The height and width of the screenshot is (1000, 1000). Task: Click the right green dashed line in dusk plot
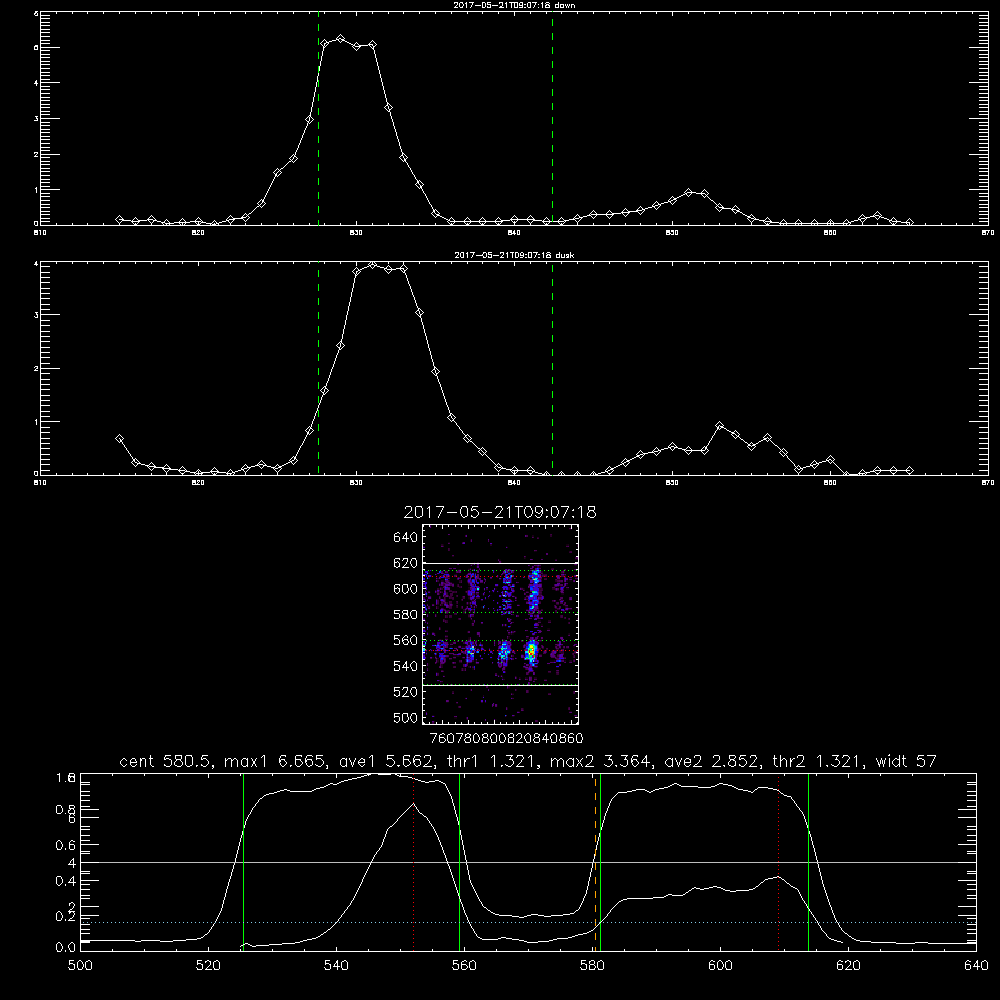552,368
